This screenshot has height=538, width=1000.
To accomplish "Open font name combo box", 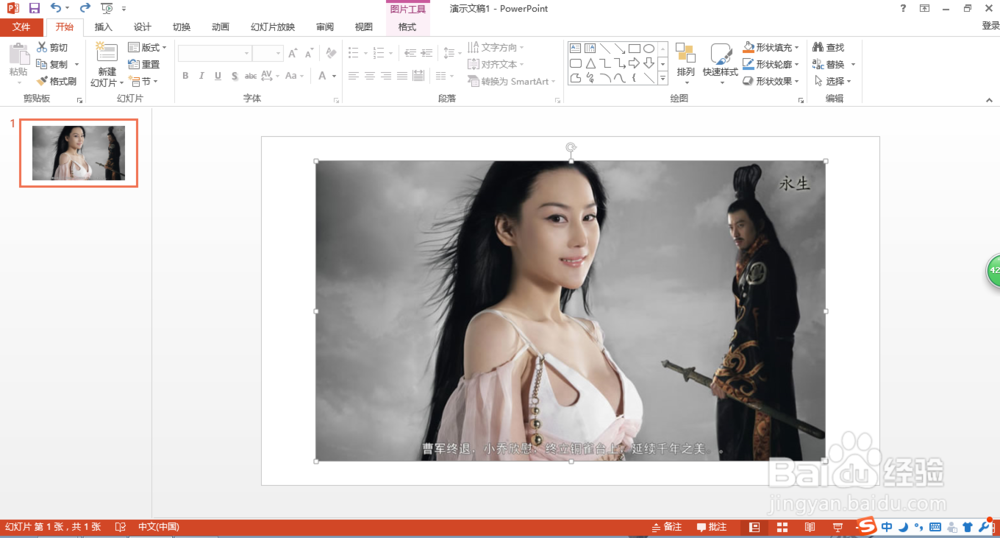I will (214, 54).
